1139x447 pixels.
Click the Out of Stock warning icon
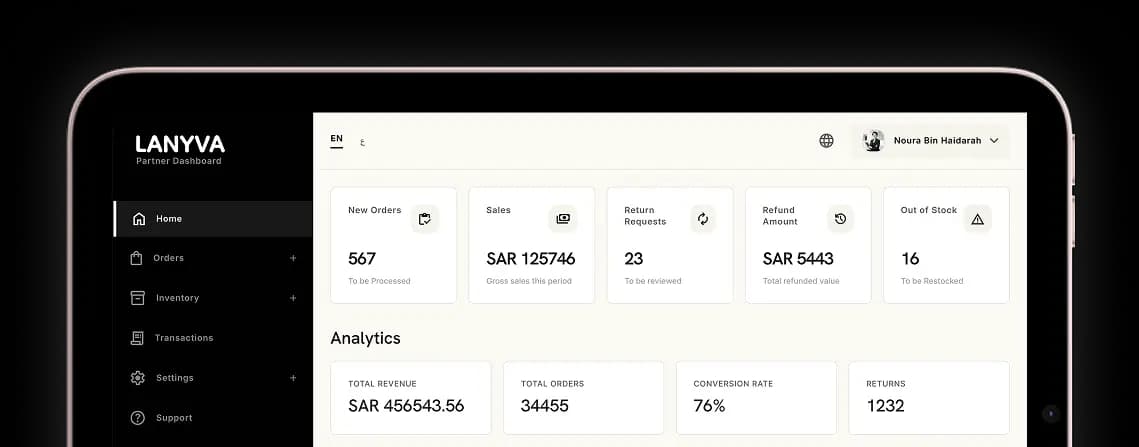[x=978, y=219]
